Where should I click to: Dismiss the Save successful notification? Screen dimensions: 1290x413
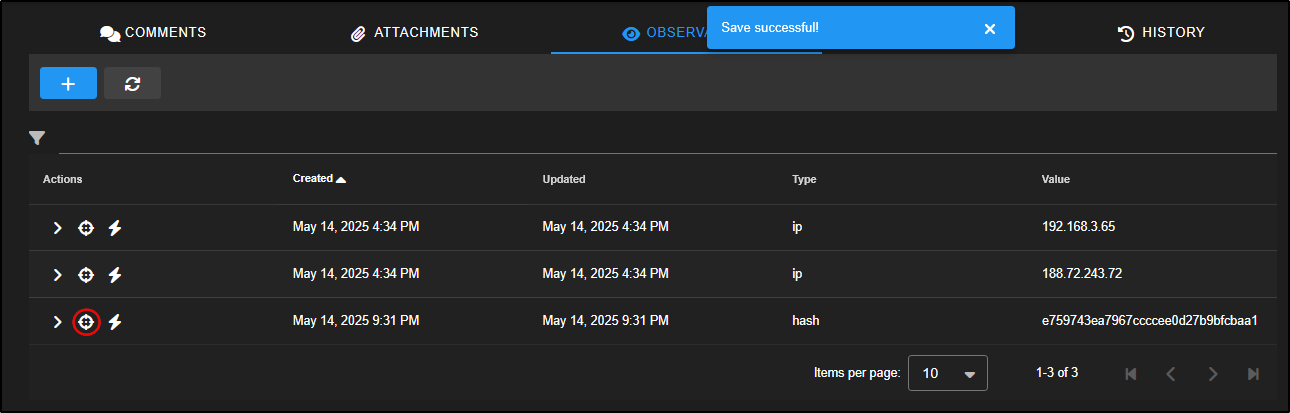(x=989, y=28)
